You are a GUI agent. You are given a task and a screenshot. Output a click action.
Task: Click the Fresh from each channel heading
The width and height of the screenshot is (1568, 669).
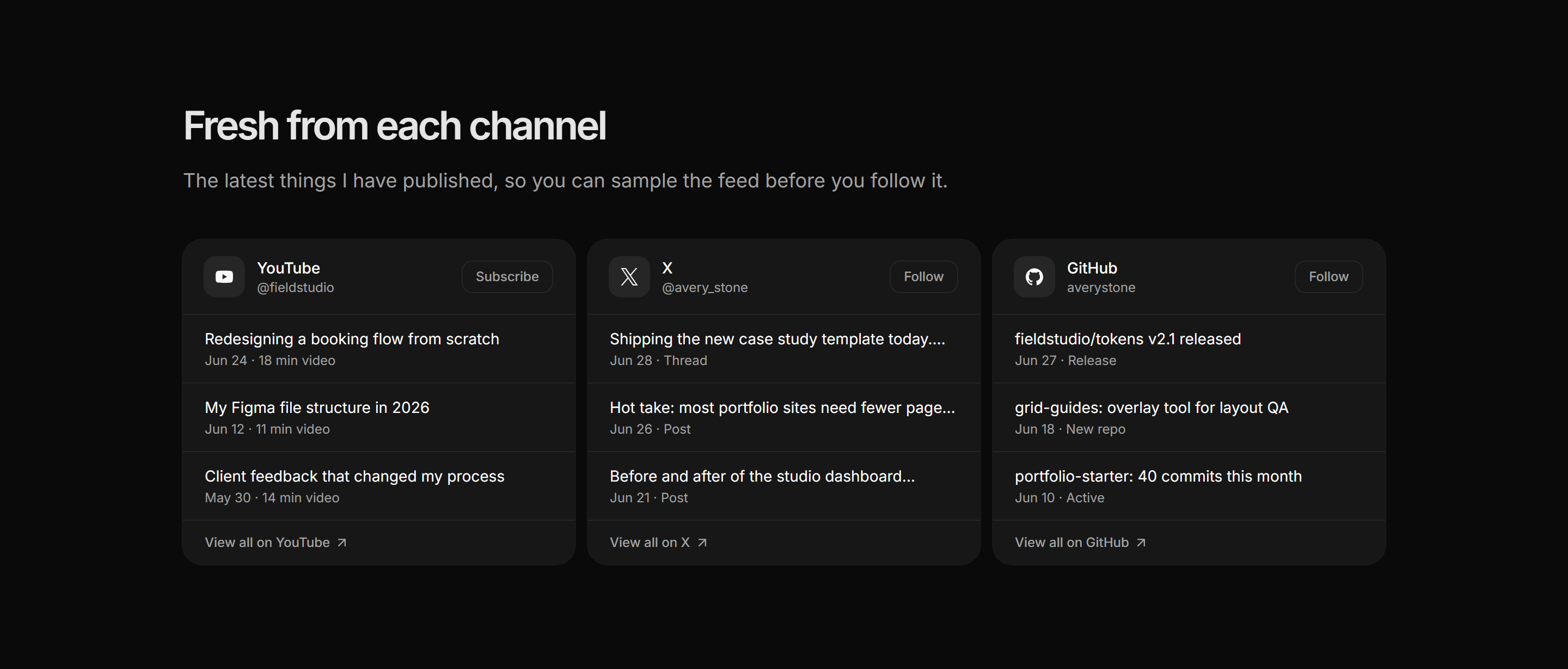click(394, 125)
